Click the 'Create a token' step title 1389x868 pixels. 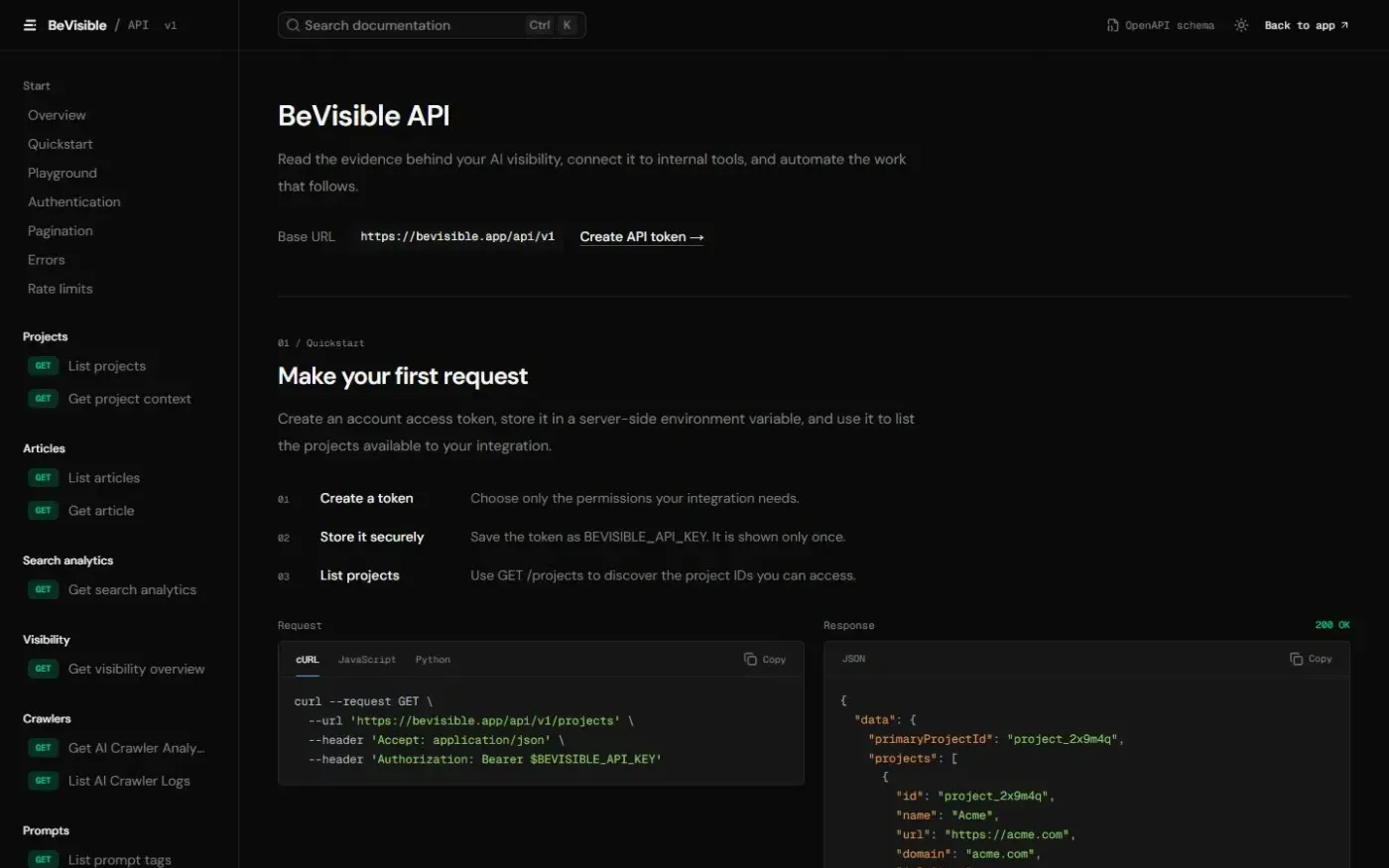pyautogui.click(x=367, y=498)
